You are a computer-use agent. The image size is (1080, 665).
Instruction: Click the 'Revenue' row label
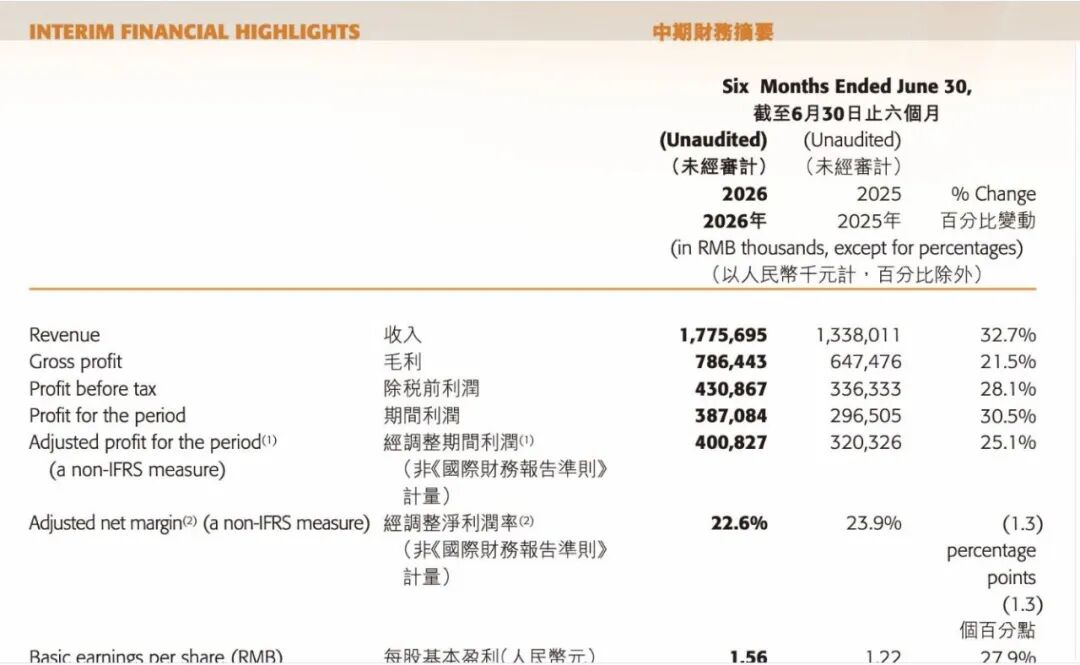click(64, 335)
